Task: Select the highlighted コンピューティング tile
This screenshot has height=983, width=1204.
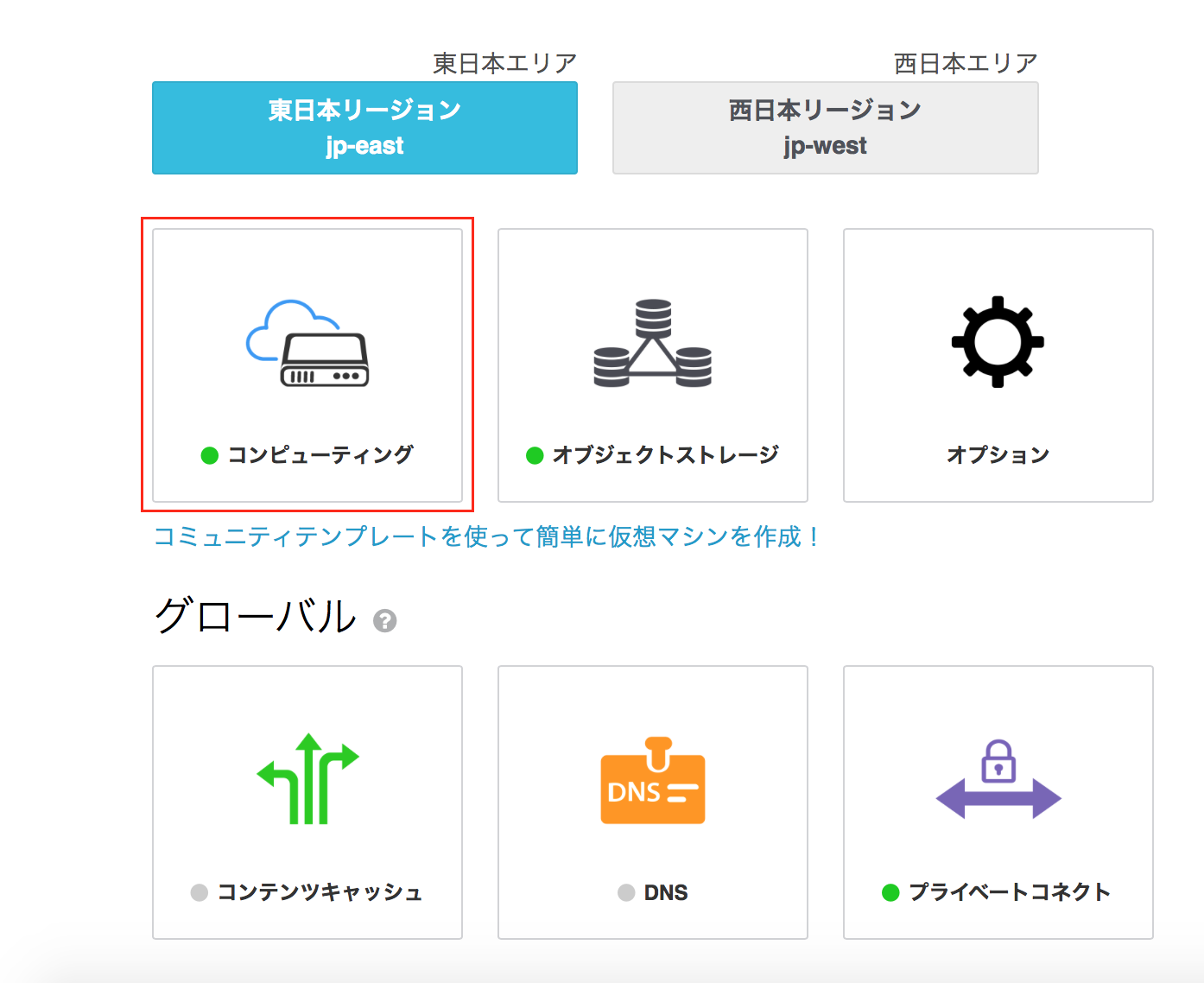Action: (x=307, y=363)
